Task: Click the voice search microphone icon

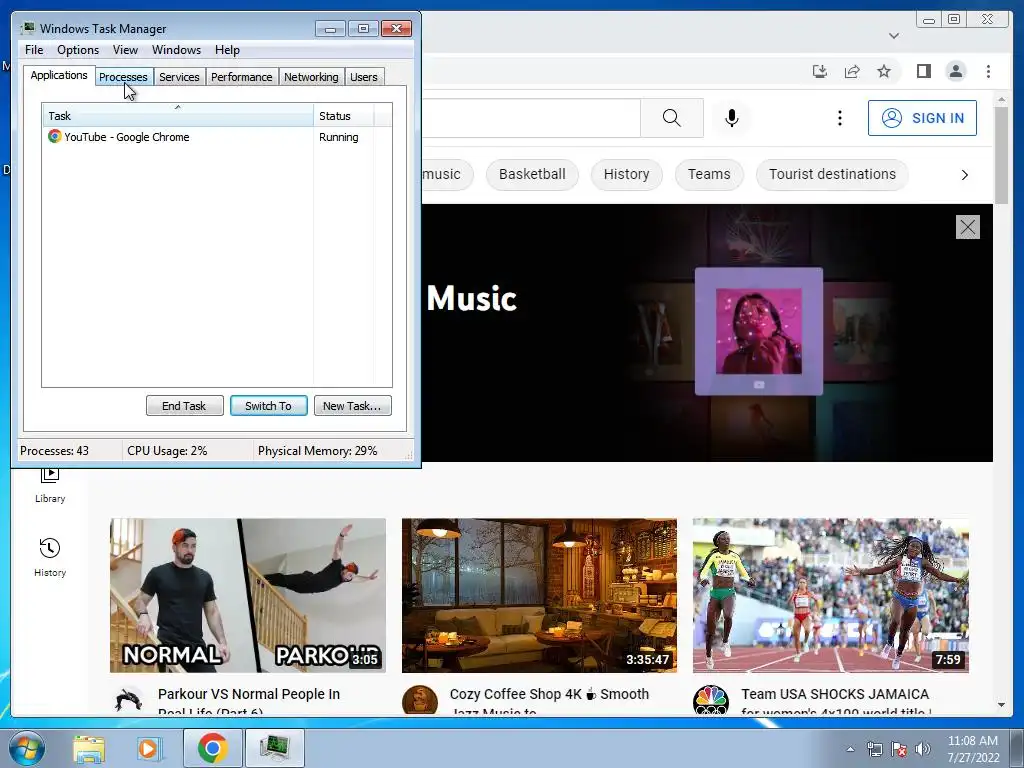Action: coord(731,118)
